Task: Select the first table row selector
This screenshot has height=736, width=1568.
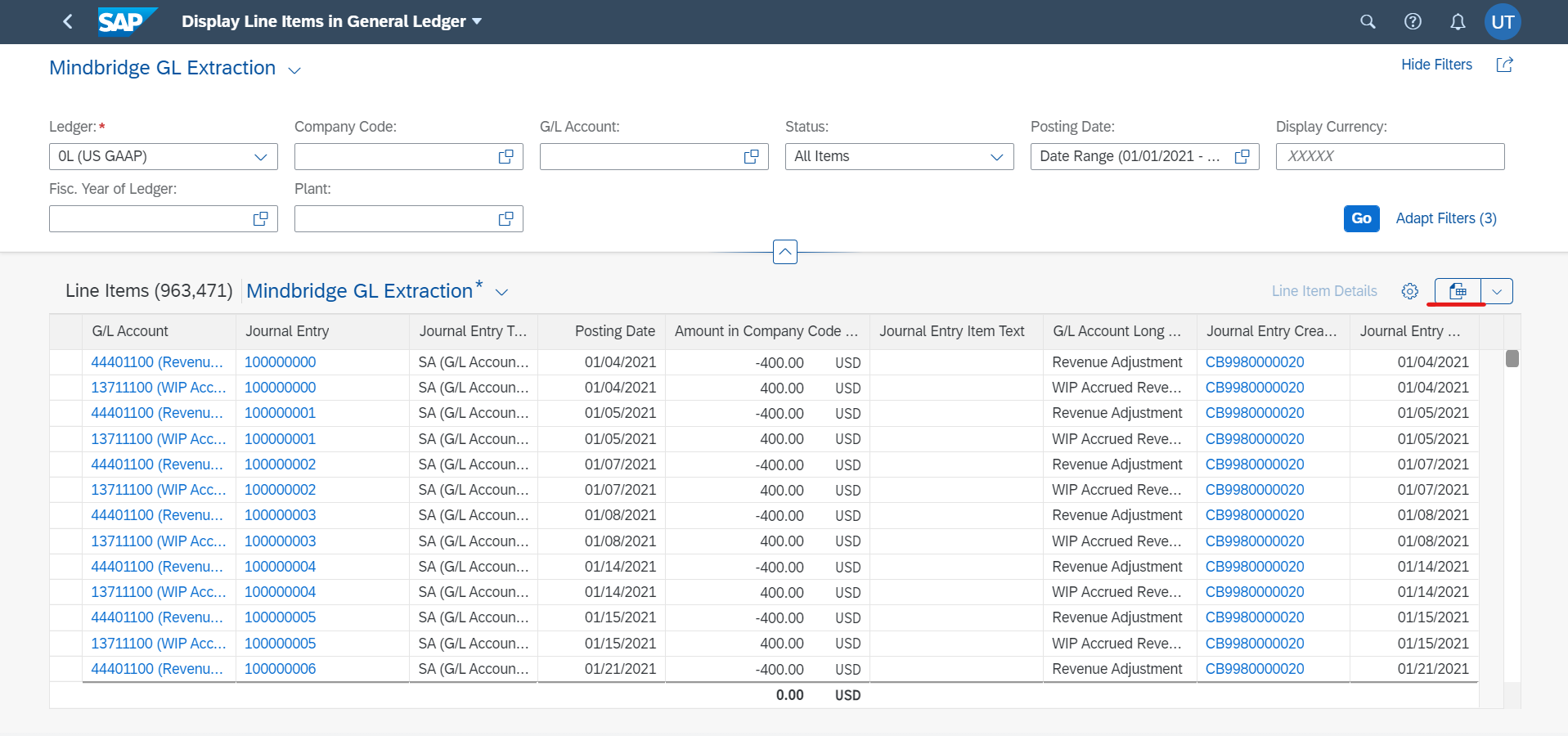Action: coord(65,362)
